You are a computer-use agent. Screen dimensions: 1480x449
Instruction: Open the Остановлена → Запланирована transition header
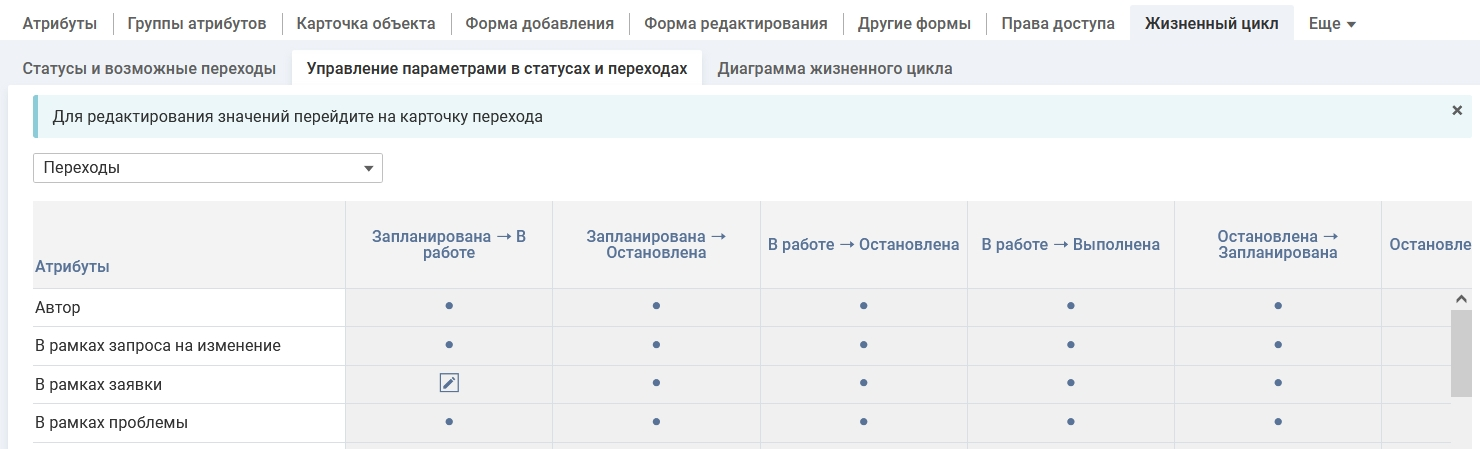click(x=1277, y=245)
